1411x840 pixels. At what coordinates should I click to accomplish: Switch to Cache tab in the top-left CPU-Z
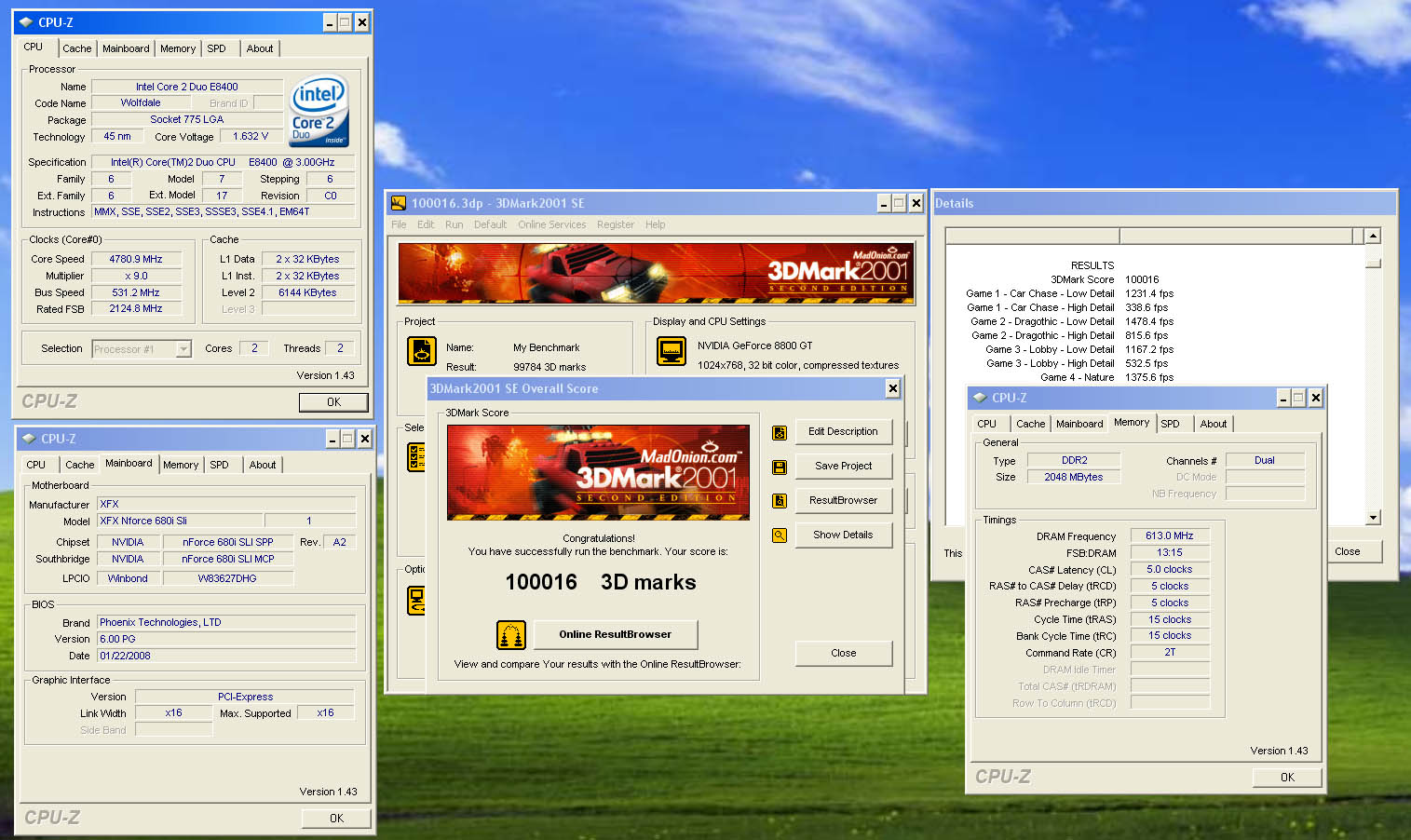point(77,48)
